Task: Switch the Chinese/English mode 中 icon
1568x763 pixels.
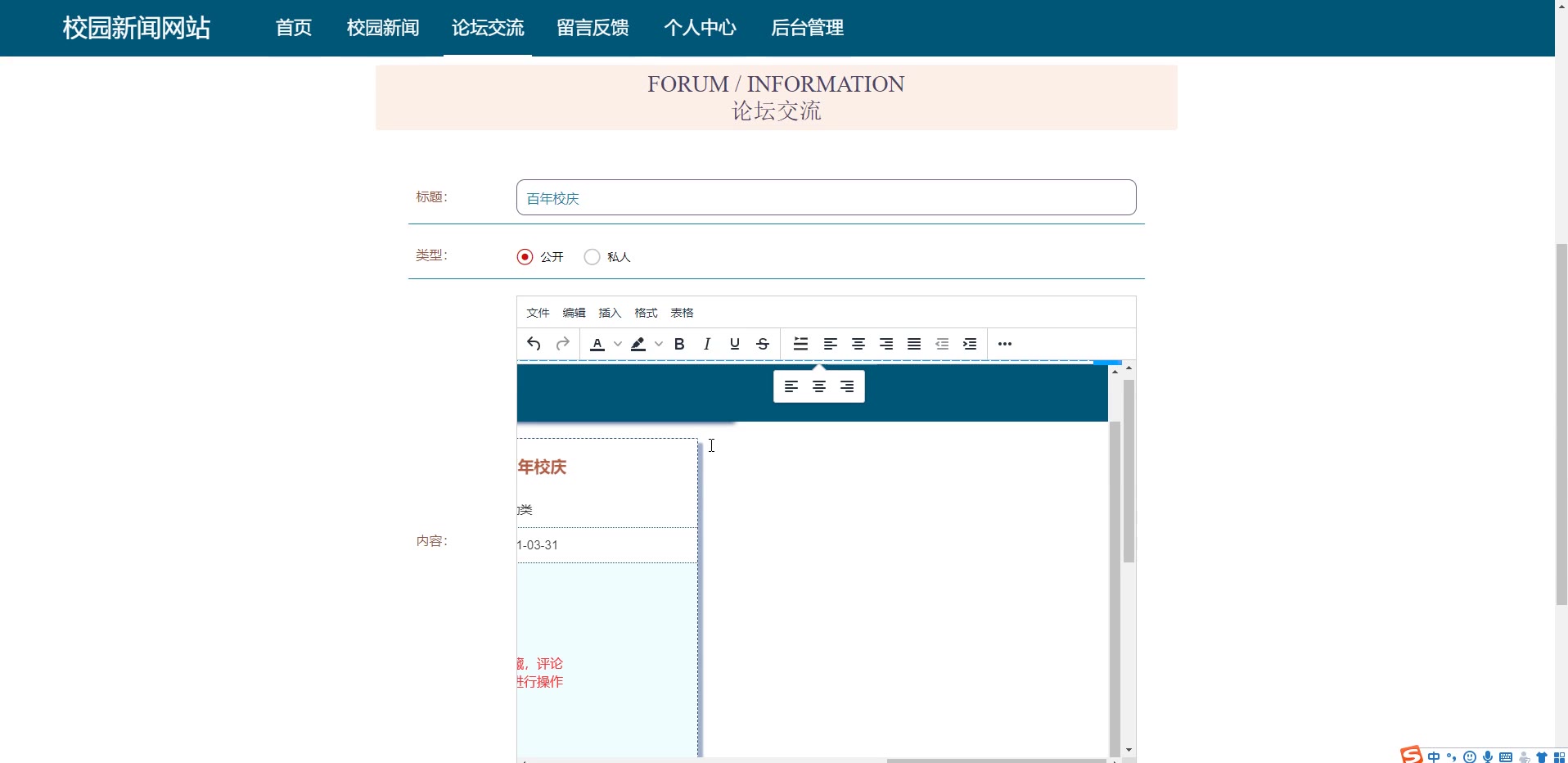Action: [x=1434, y=757]
